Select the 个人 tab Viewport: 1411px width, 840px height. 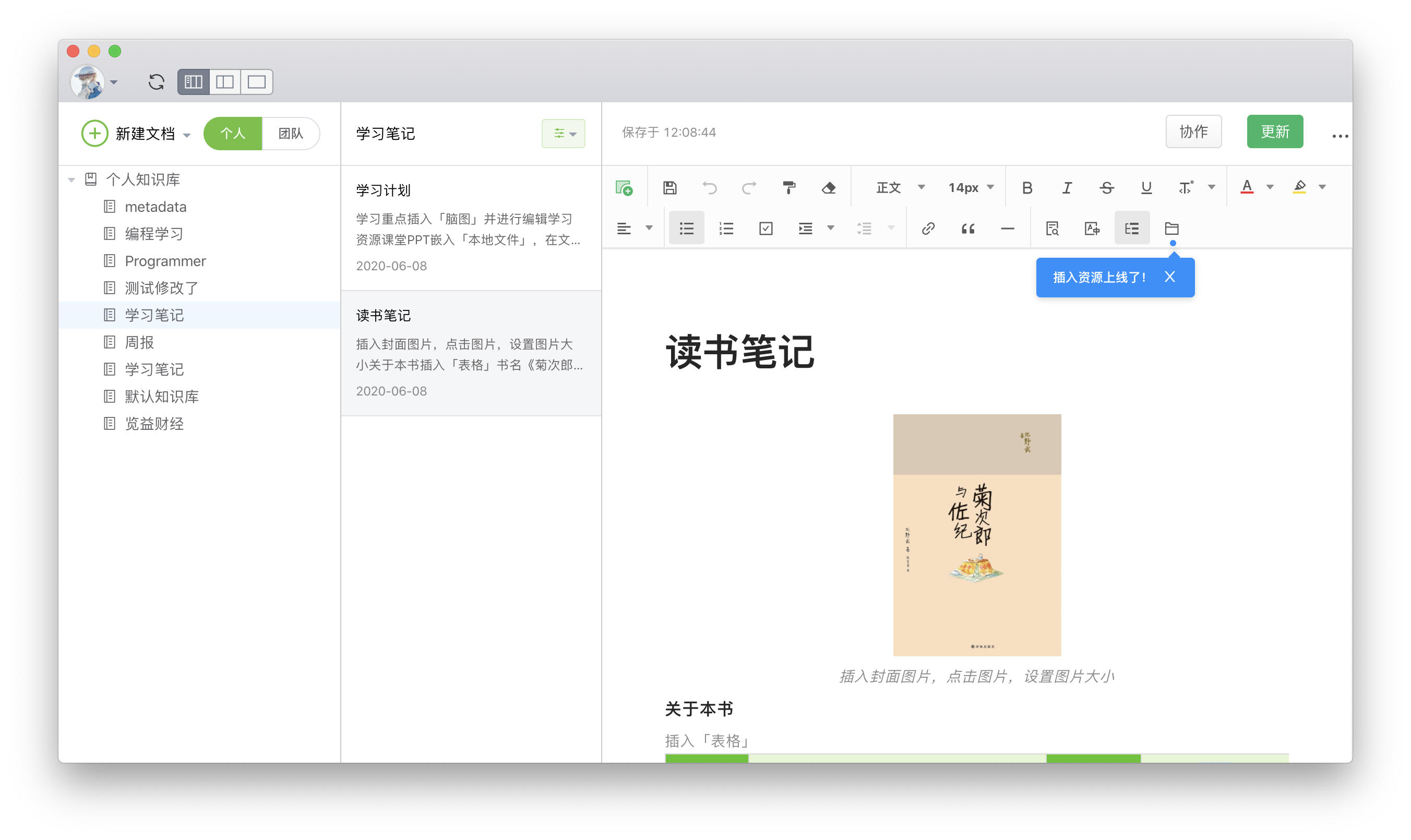pos(233,134)
